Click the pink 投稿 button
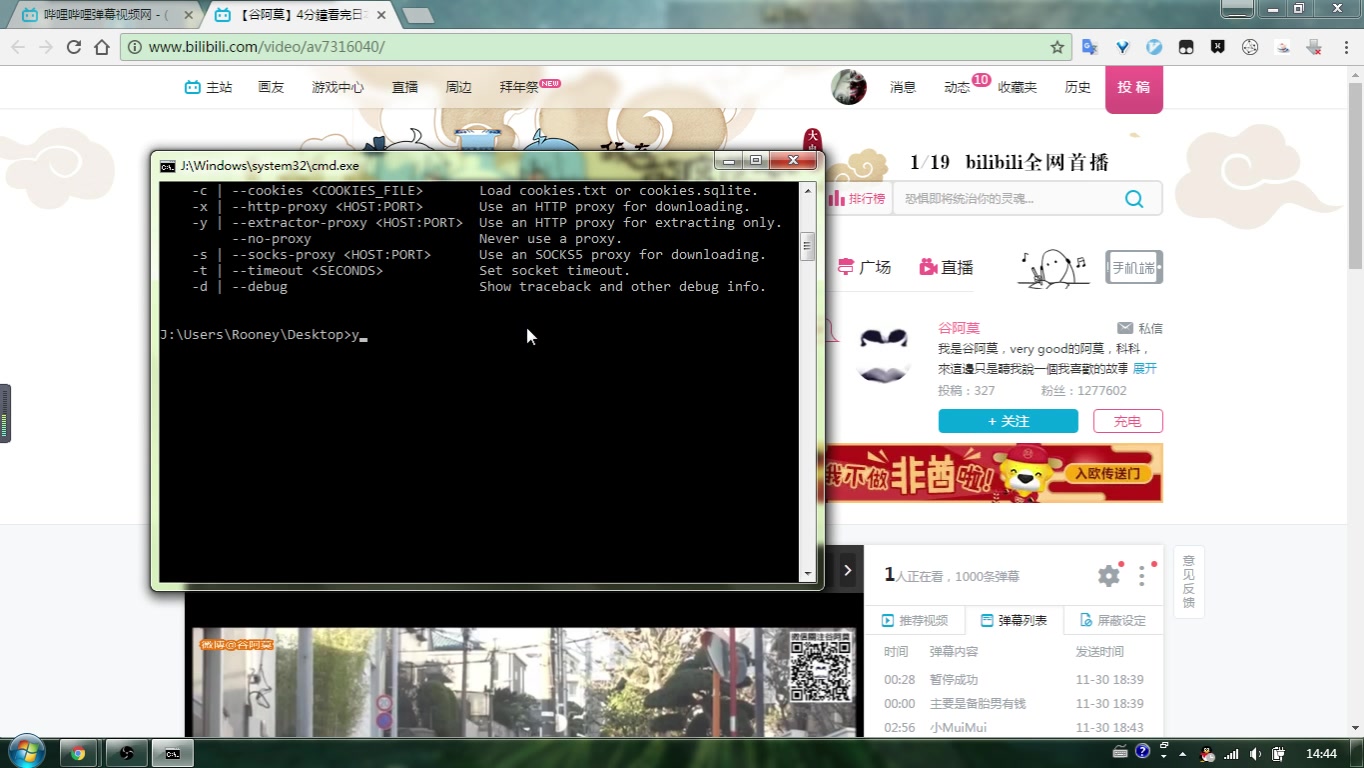Screen dimensions: 1364x768 (1134, 88)
